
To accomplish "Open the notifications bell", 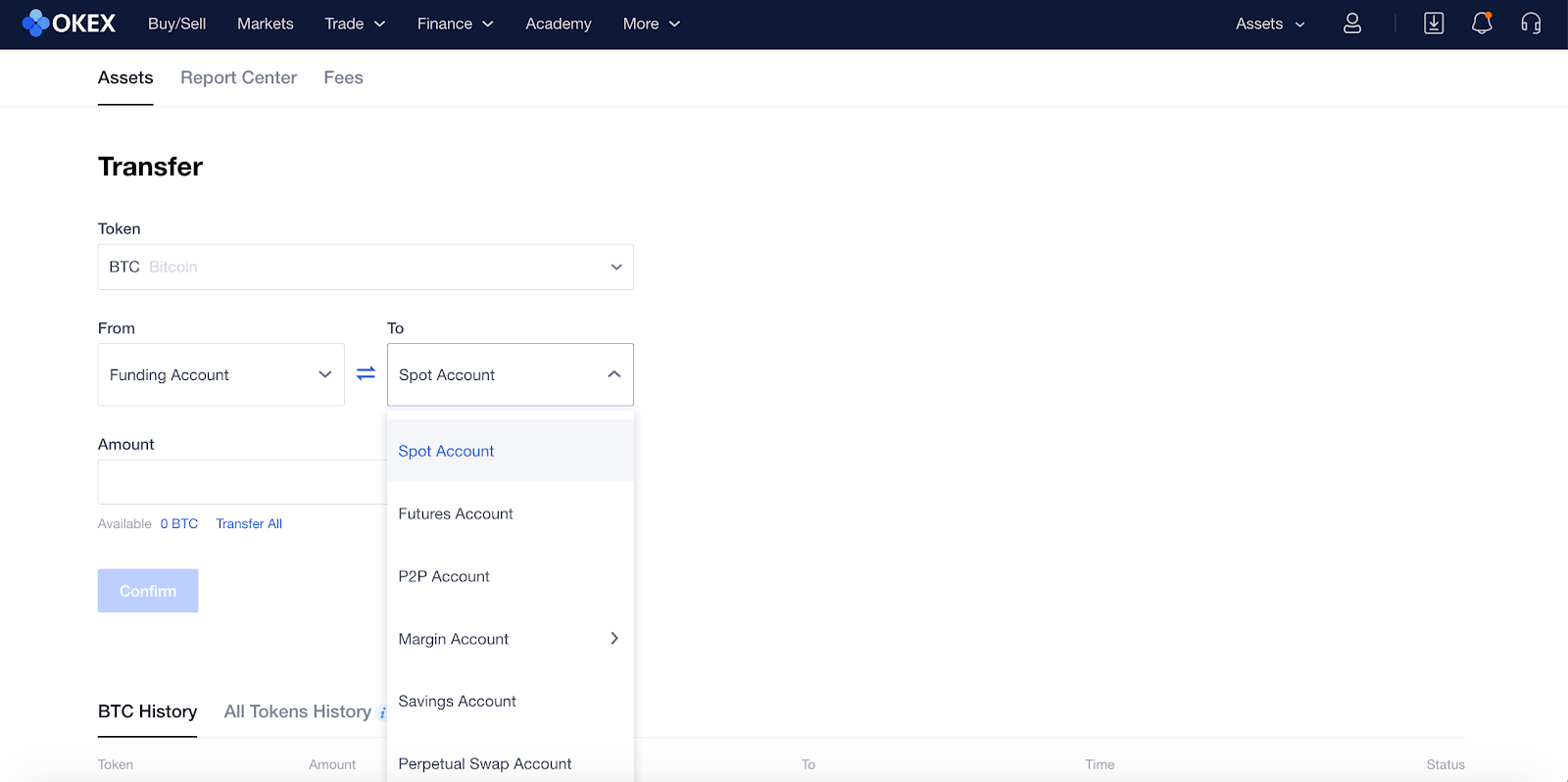I will click(1481, 24).
